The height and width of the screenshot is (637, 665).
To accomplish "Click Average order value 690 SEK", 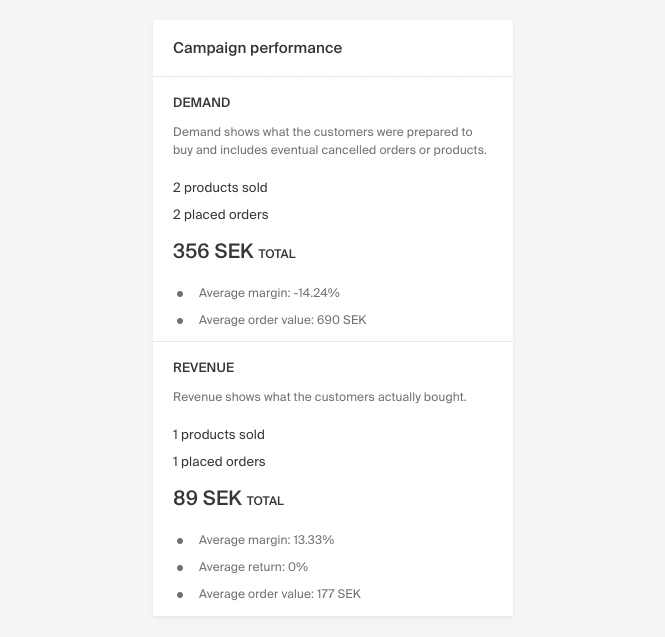I will point(282,320).
